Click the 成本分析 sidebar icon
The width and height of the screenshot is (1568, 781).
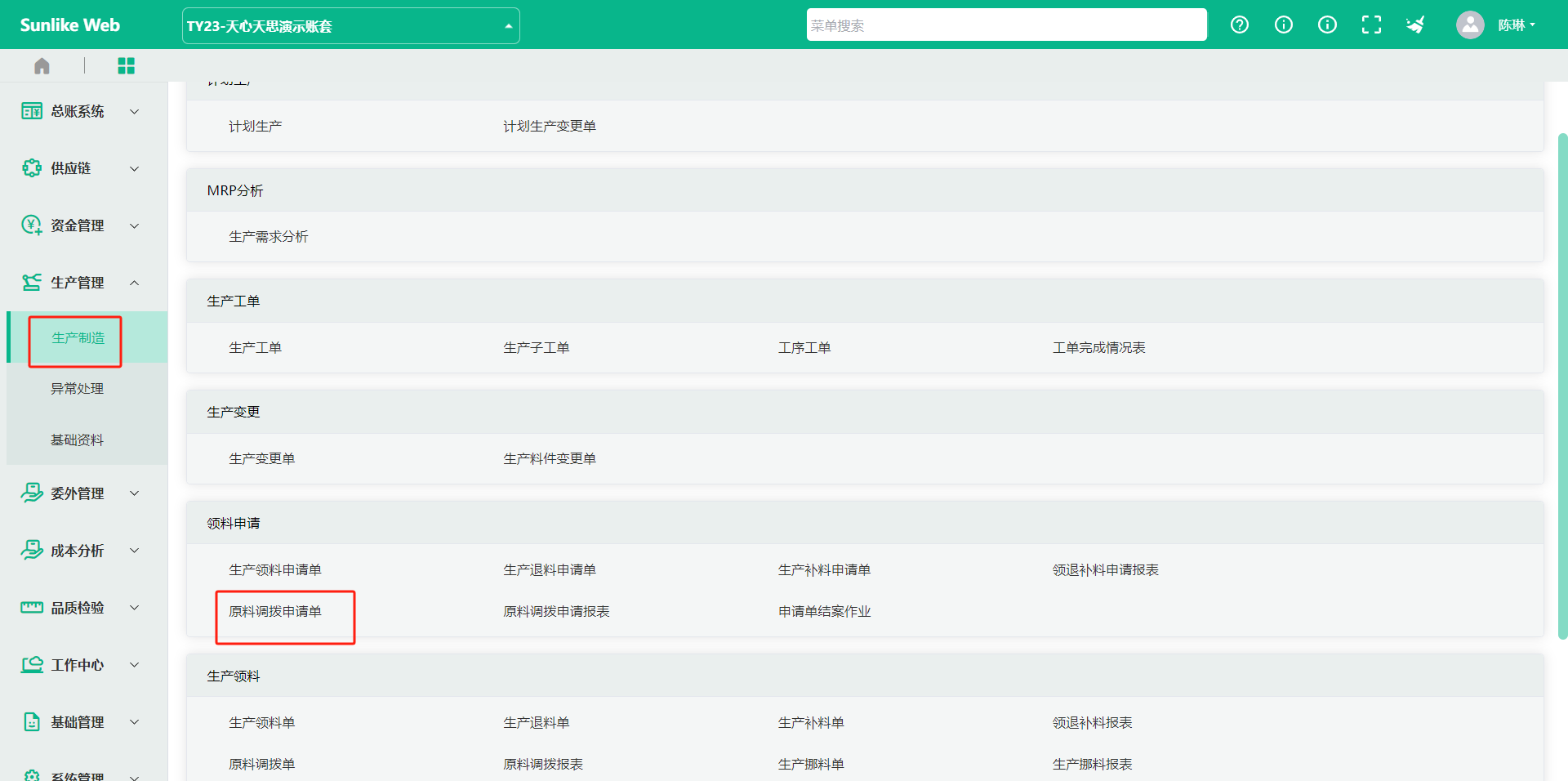point(32,550)
